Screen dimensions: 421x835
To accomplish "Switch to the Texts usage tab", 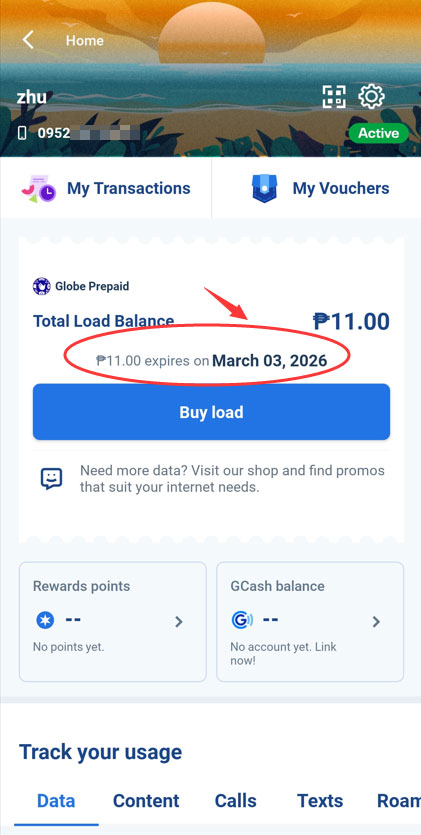I will (x=319, y=800).
